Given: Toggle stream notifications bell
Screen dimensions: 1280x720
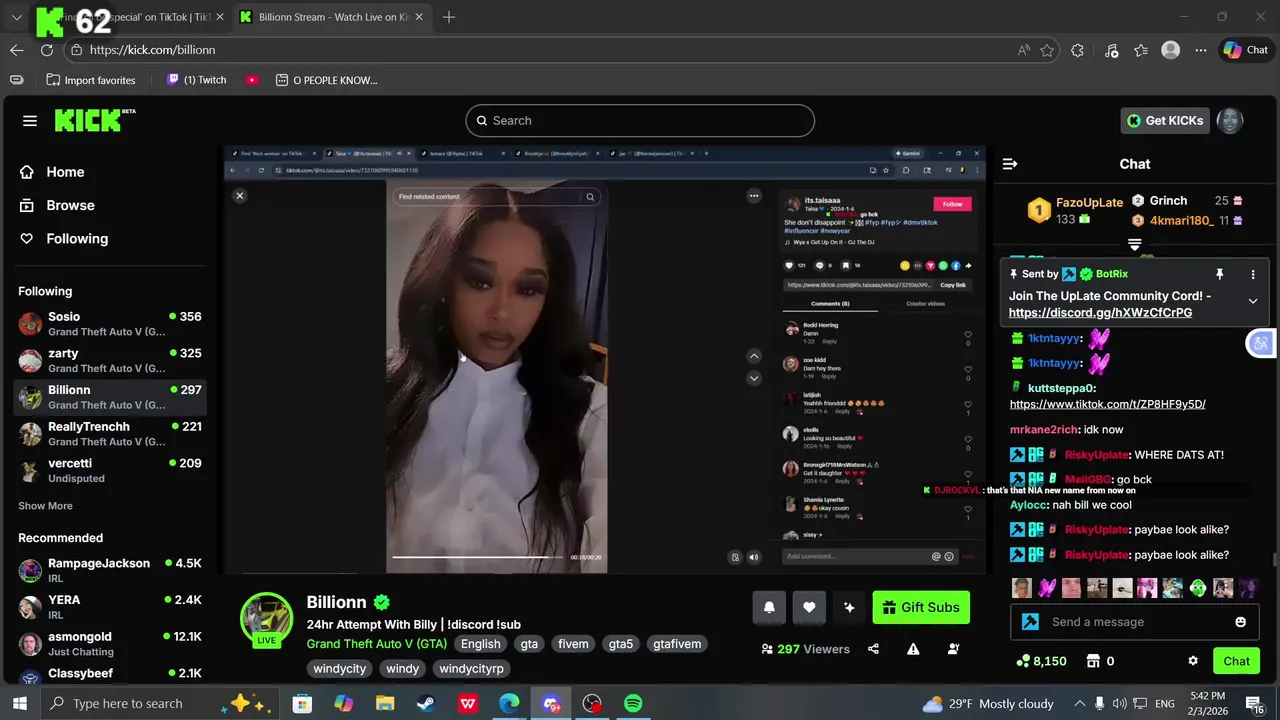Looking at the screenshot, I should click(769, 607).
